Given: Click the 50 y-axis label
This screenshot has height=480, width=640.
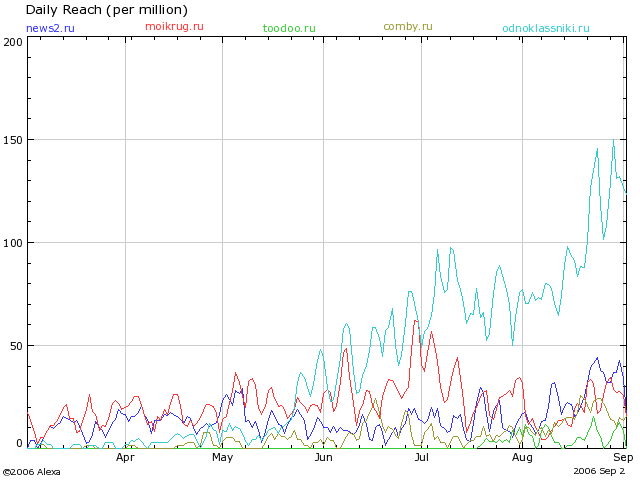Looking at the screenshot, I should tap(16, 346).
